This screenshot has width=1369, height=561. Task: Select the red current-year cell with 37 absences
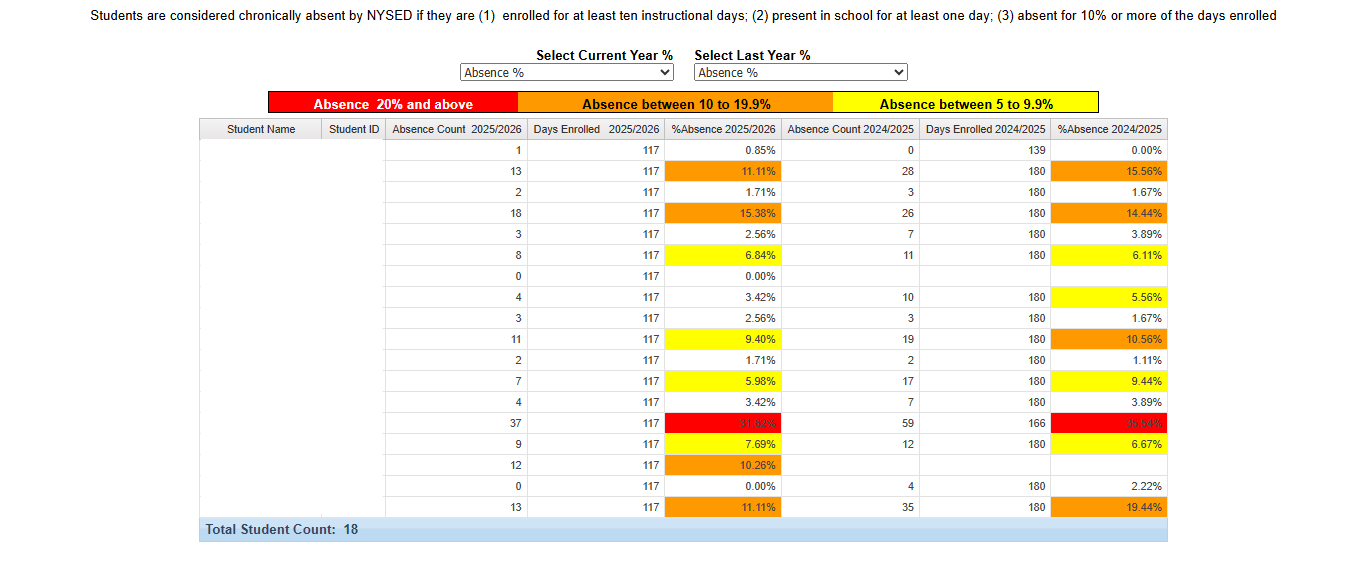723,423
